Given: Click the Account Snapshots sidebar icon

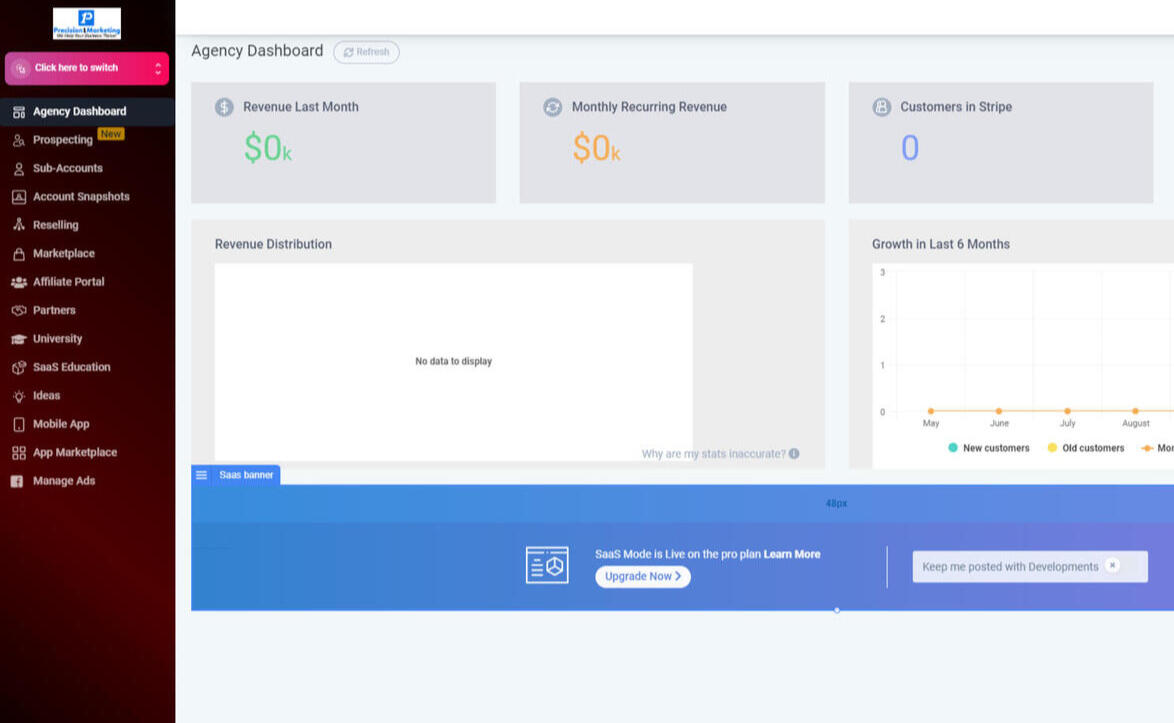Looking at the screenshot, I should click(19, 197).
